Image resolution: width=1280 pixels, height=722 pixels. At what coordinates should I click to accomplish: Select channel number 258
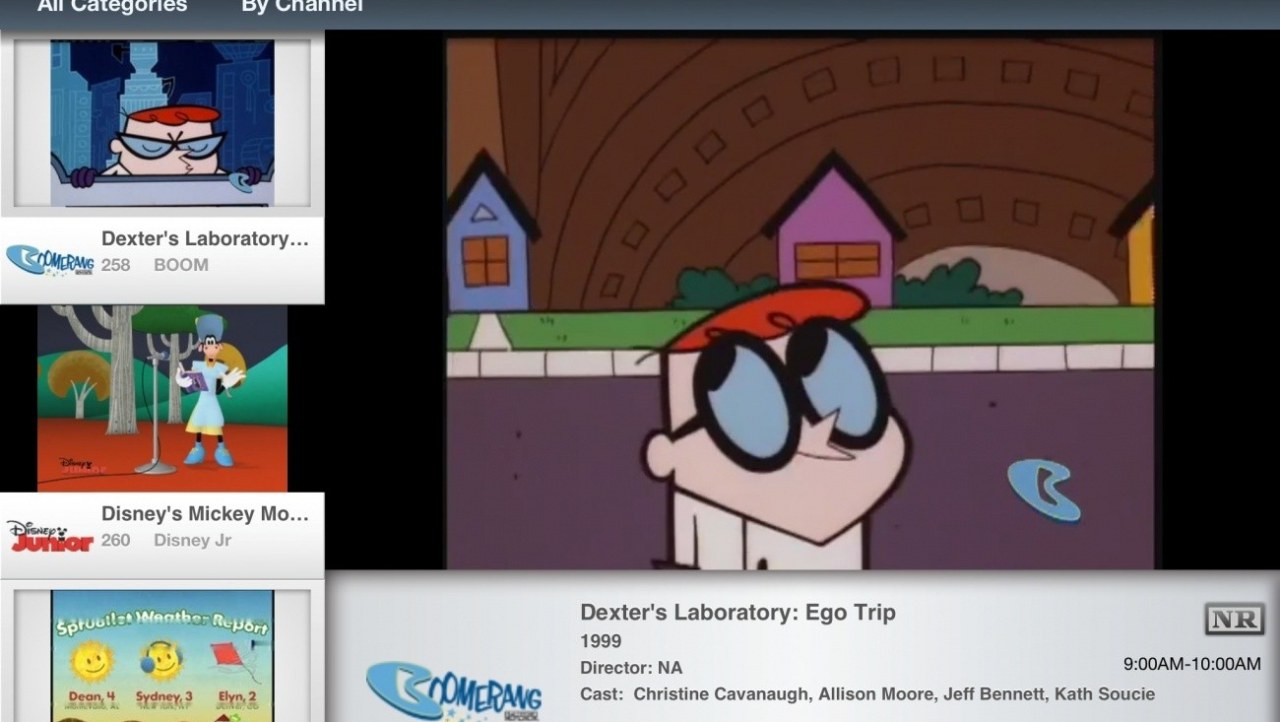point(116,265)
